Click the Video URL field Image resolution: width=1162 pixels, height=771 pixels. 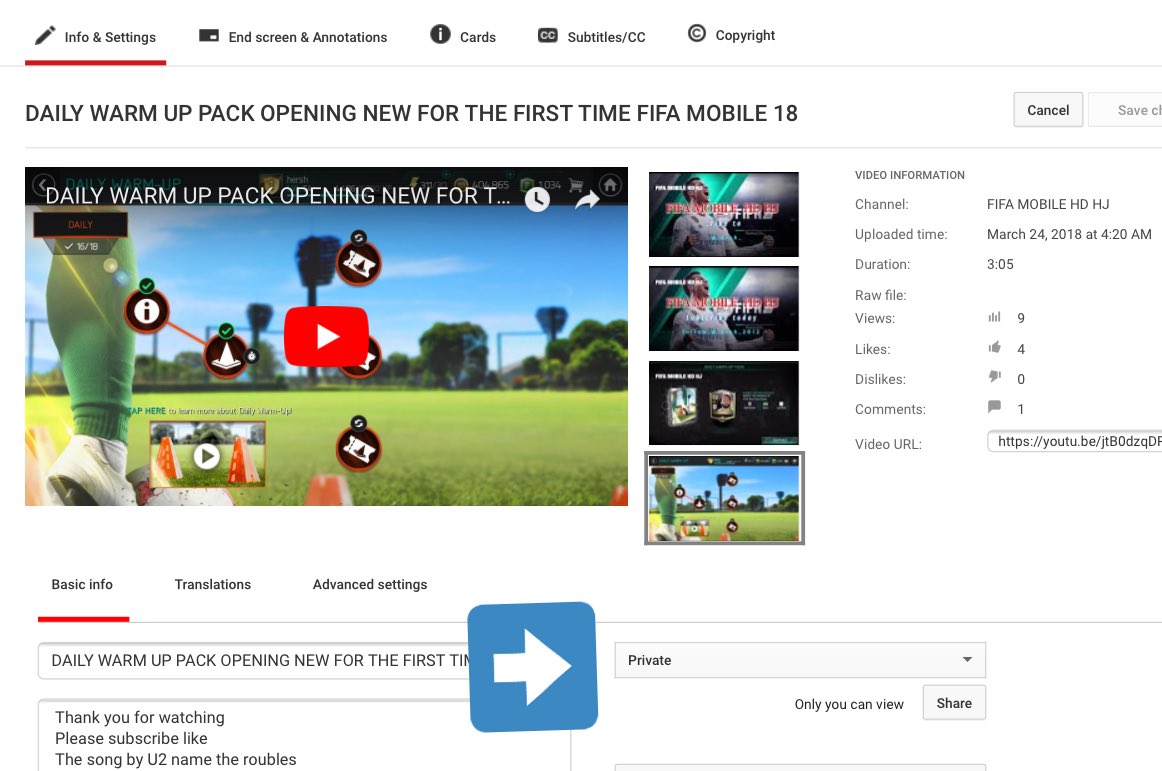(1075, 441)
